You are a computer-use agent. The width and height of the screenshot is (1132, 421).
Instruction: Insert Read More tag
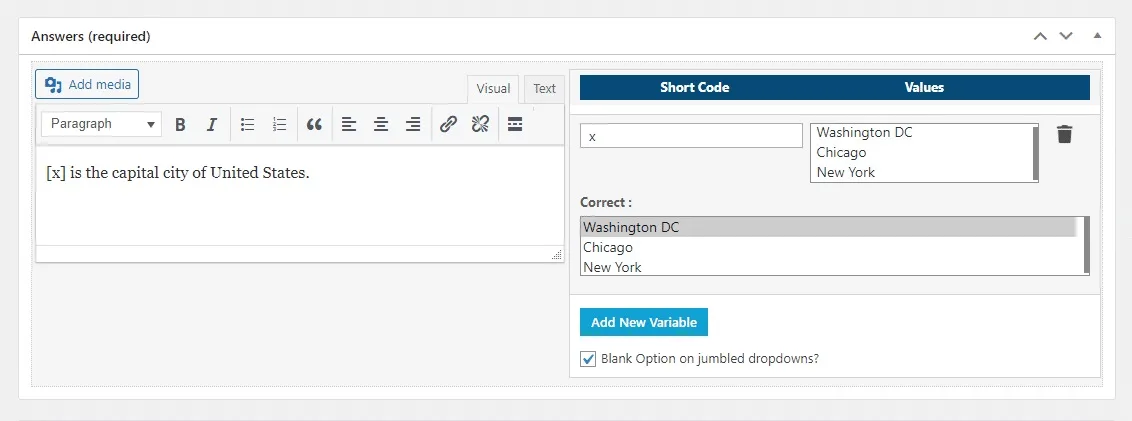[515, 125]
